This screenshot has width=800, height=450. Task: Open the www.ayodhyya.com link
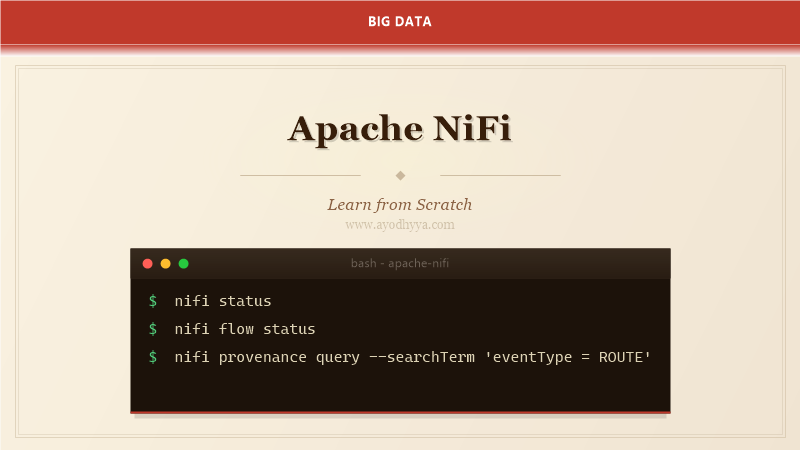tap(400, 224)
